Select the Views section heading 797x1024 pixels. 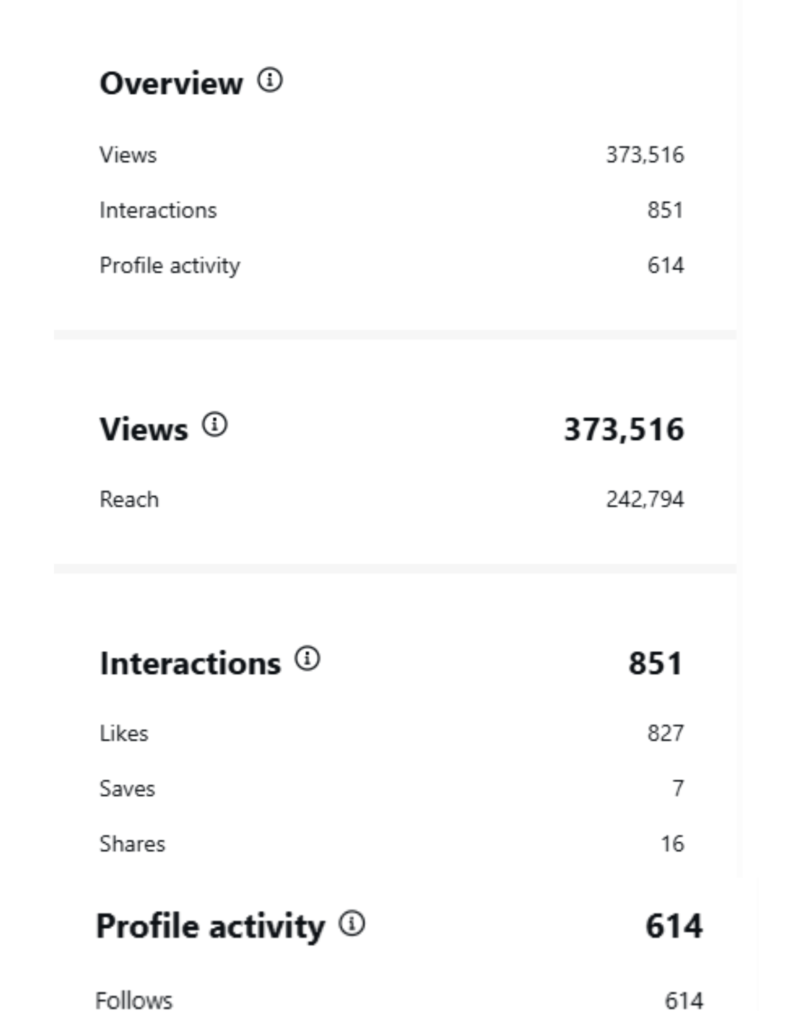click(x=142, y=427)
